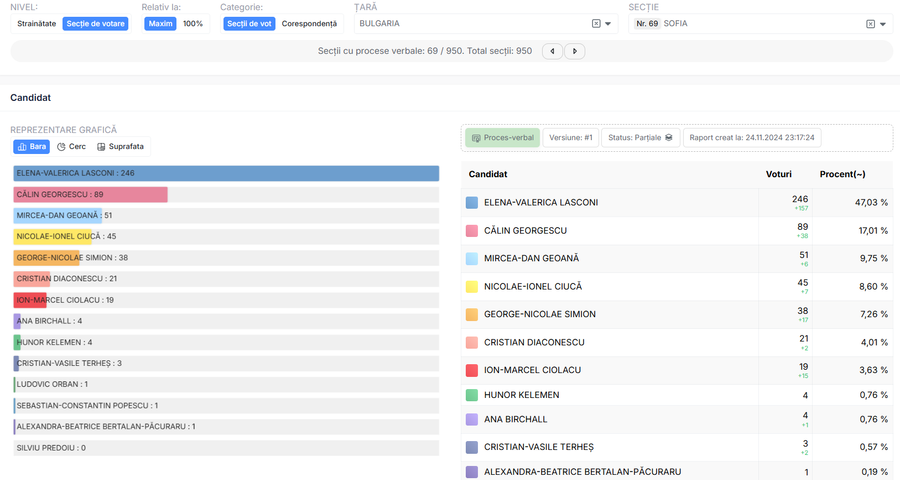Go to previous section arrow button
The width and height of the screenshot is (900, 480).
552,51
